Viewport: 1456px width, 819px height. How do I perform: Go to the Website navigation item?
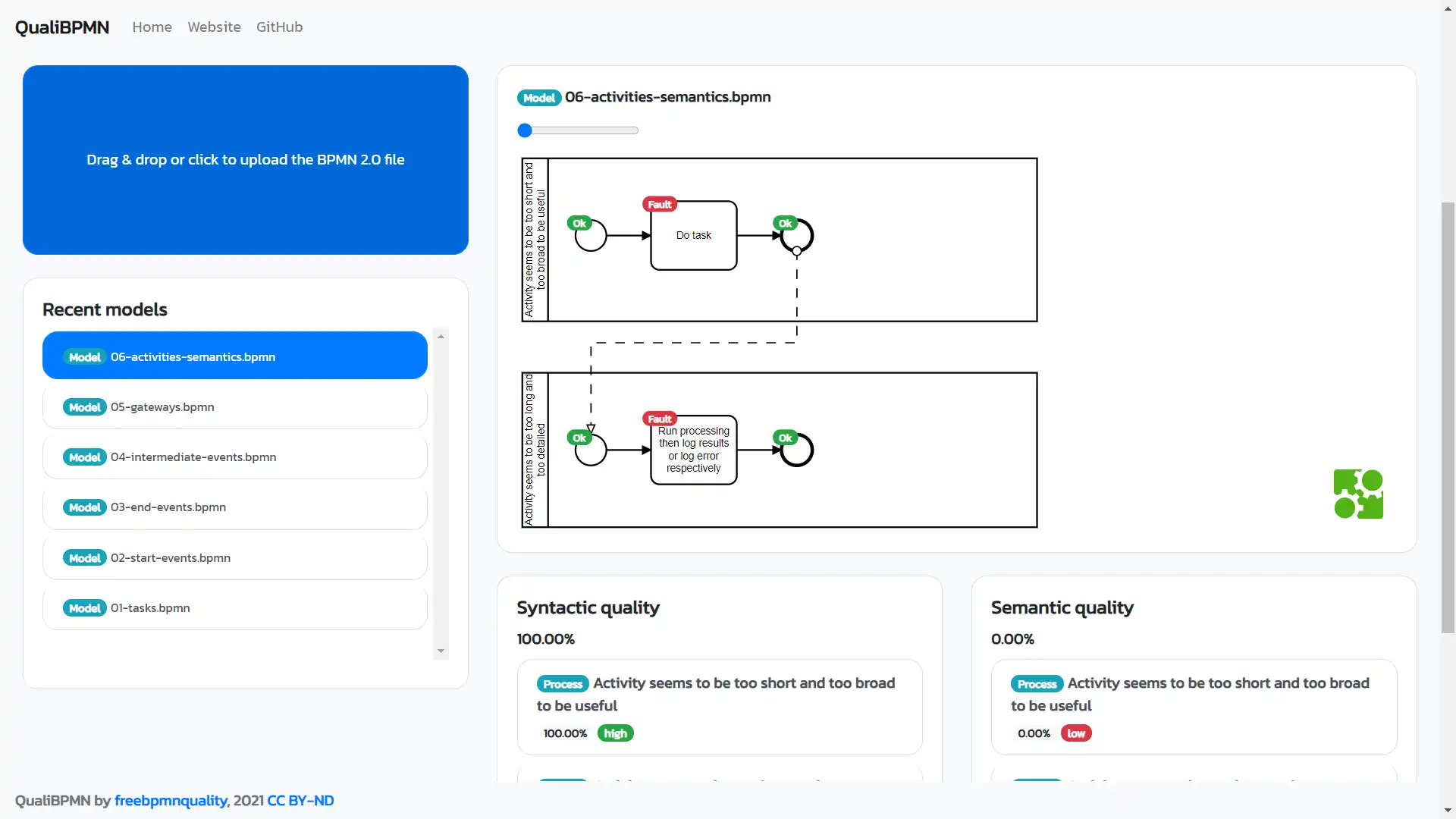[x=214, y=27]
